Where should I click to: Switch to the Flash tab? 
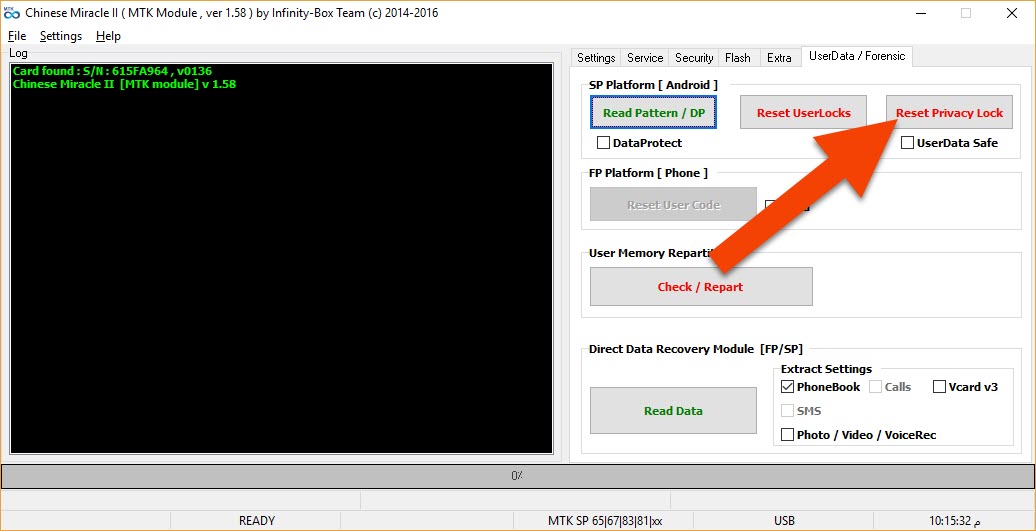click(737, 58)
